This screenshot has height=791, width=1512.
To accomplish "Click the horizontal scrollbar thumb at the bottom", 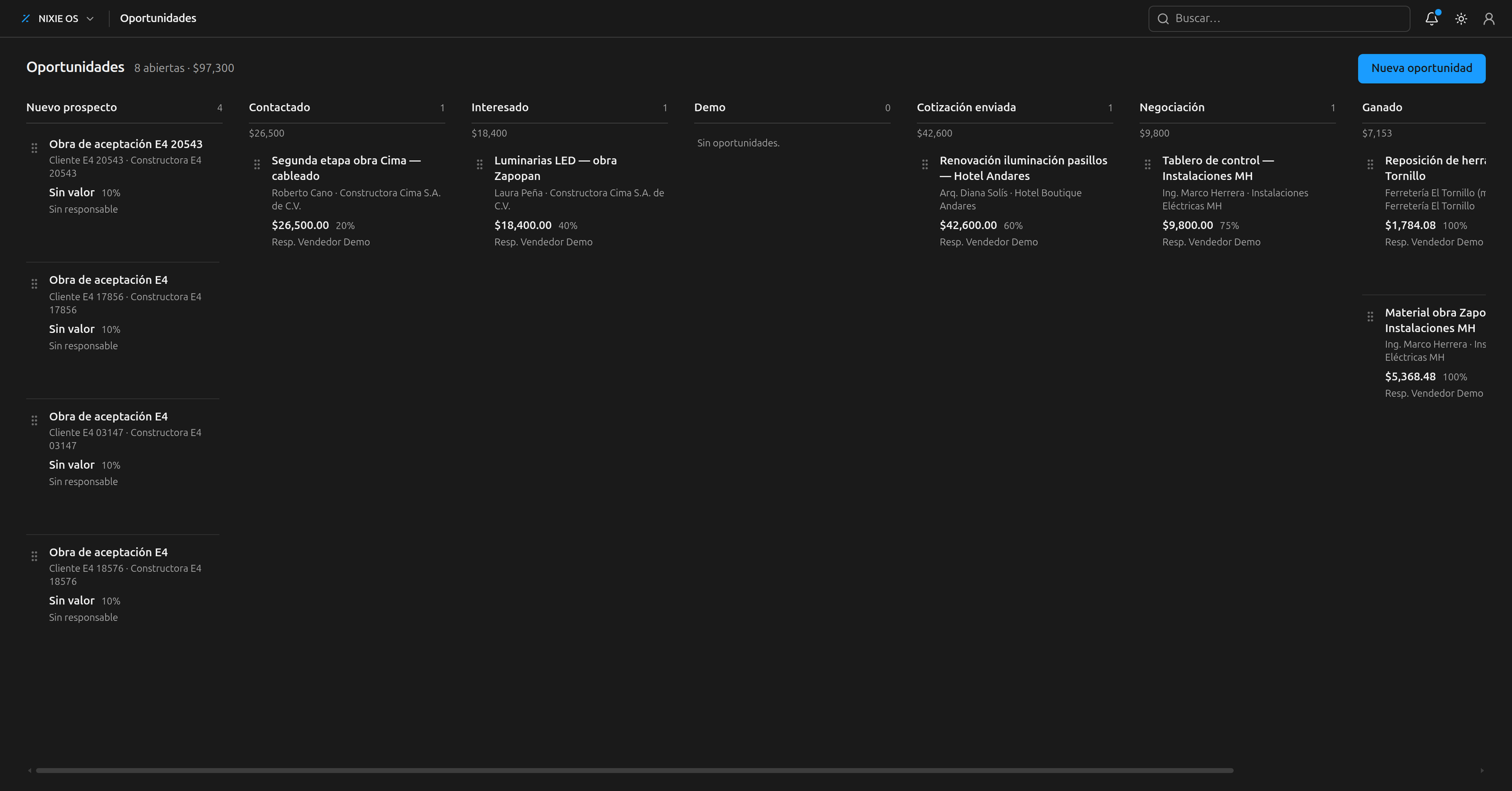I will (634, 770).
